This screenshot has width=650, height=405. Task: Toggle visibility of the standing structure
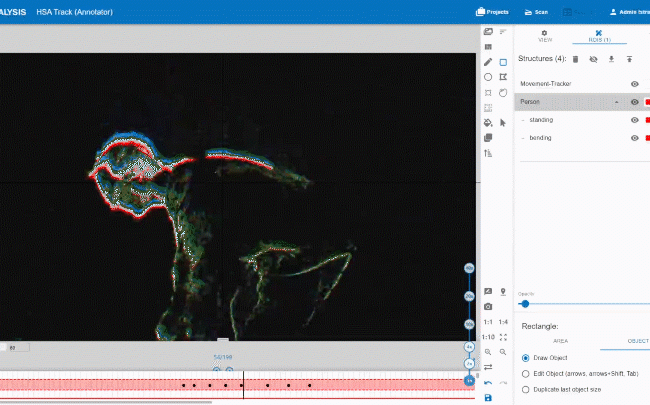point(634,120)
